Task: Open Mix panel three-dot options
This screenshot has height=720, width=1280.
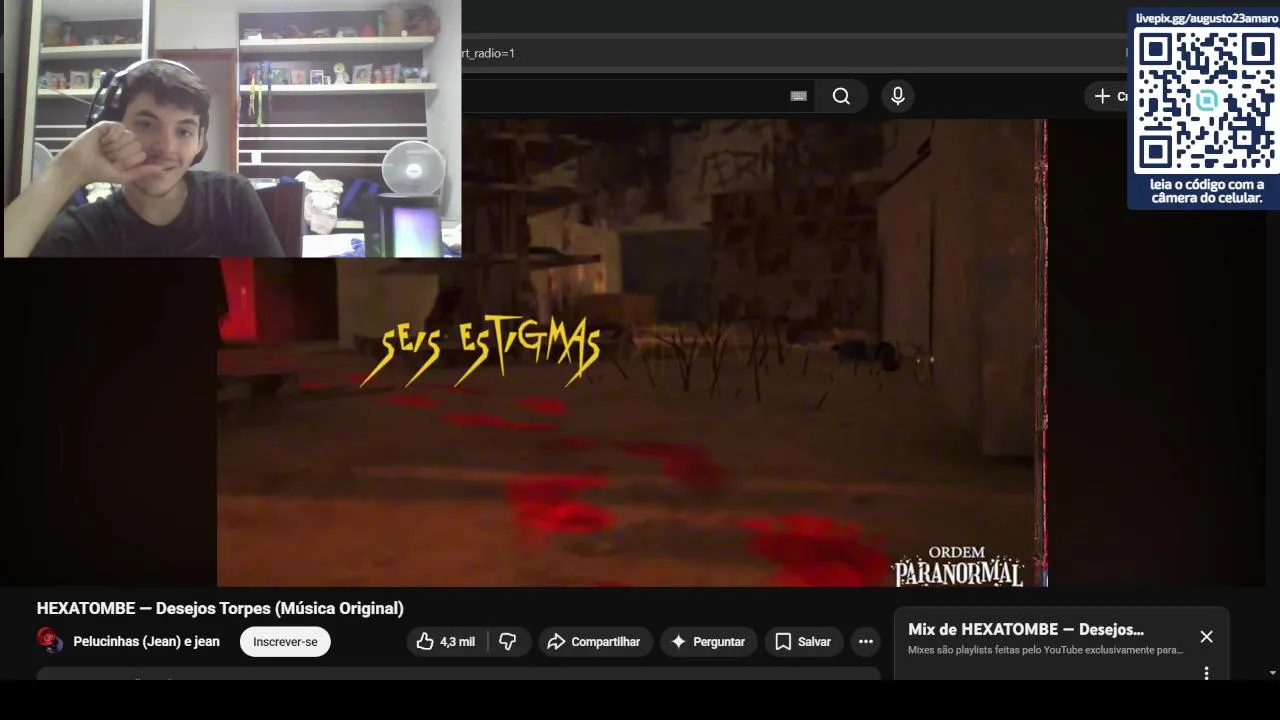Action: (x=1207, y=673)
